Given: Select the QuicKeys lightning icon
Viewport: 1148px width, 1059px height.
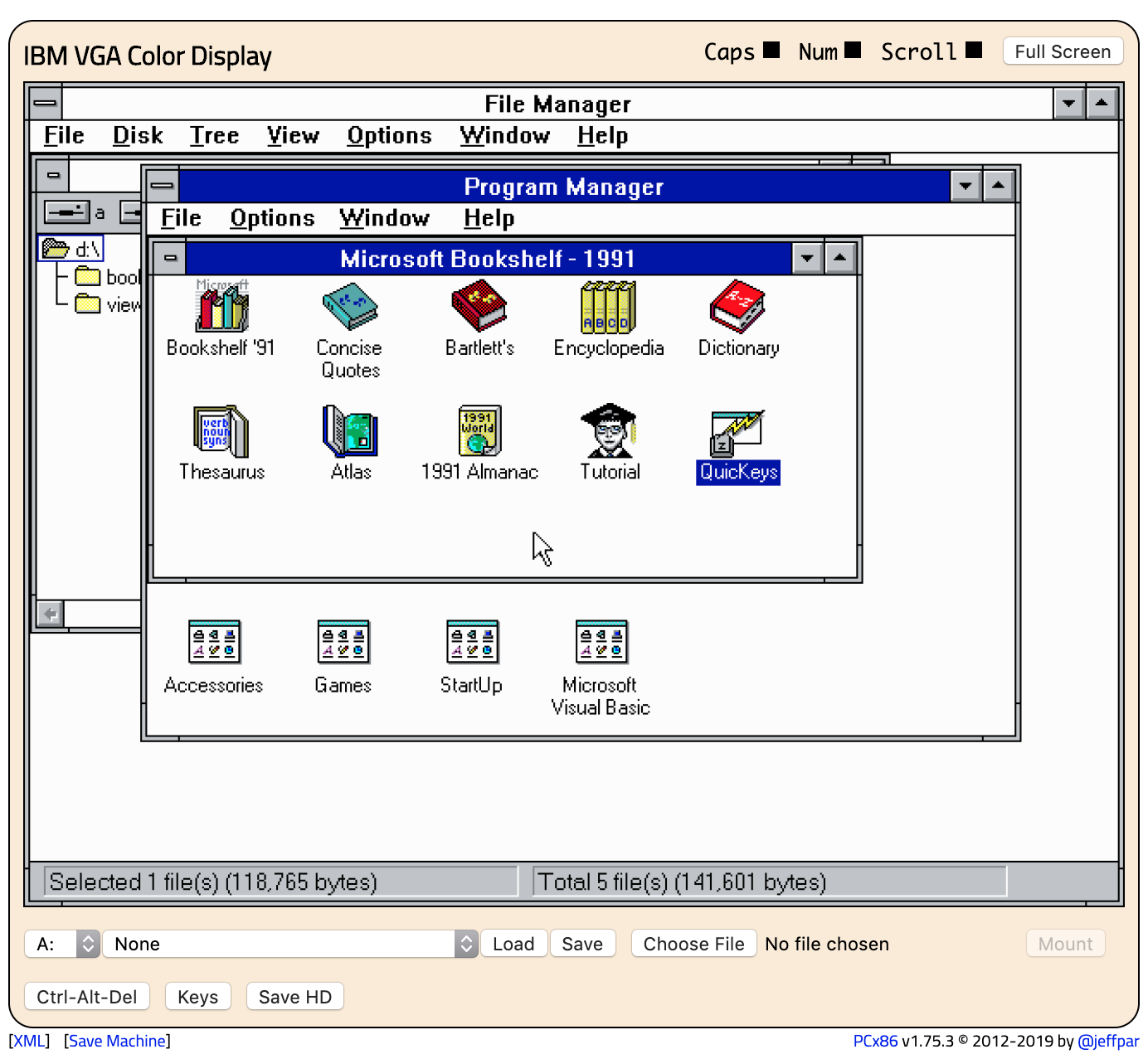Looking at the screenshot, I should [737, 433].
